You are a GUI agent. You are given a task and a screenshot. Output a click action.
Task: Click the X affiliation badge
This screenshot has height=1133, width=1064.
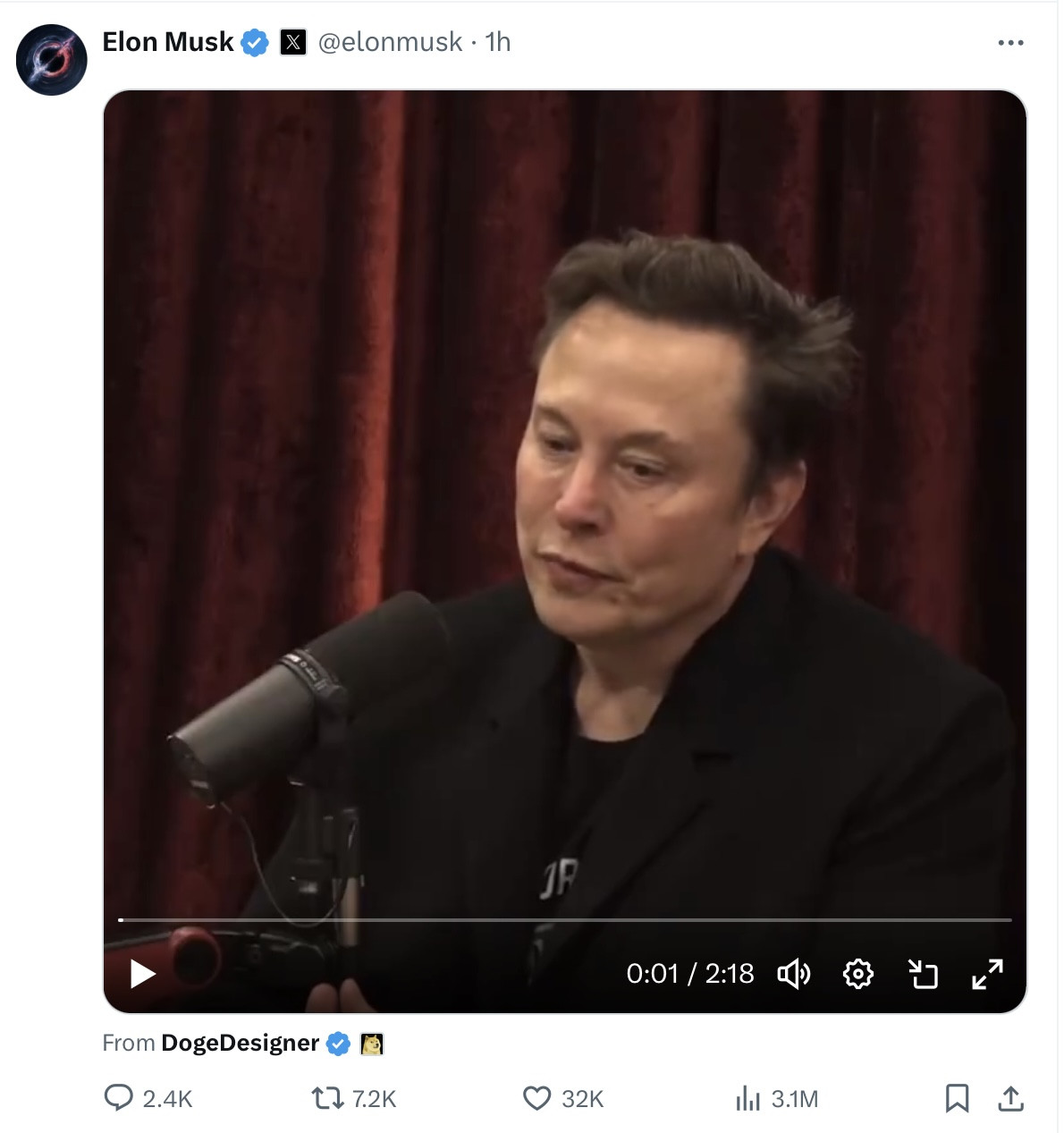pyautogui.click(x=293, y=42)
